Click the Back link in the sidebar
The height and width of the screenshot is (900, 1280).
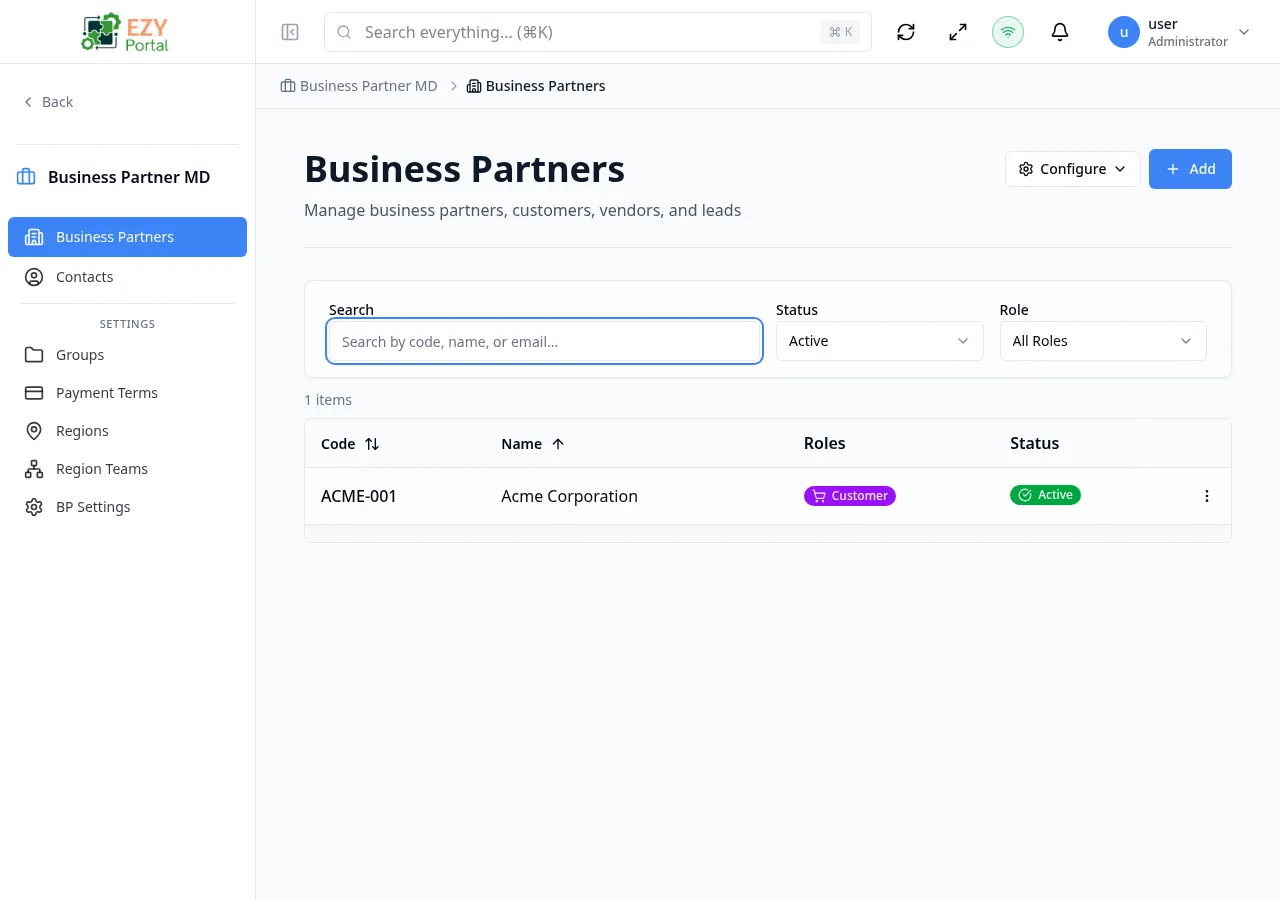[x=47, y=101]
